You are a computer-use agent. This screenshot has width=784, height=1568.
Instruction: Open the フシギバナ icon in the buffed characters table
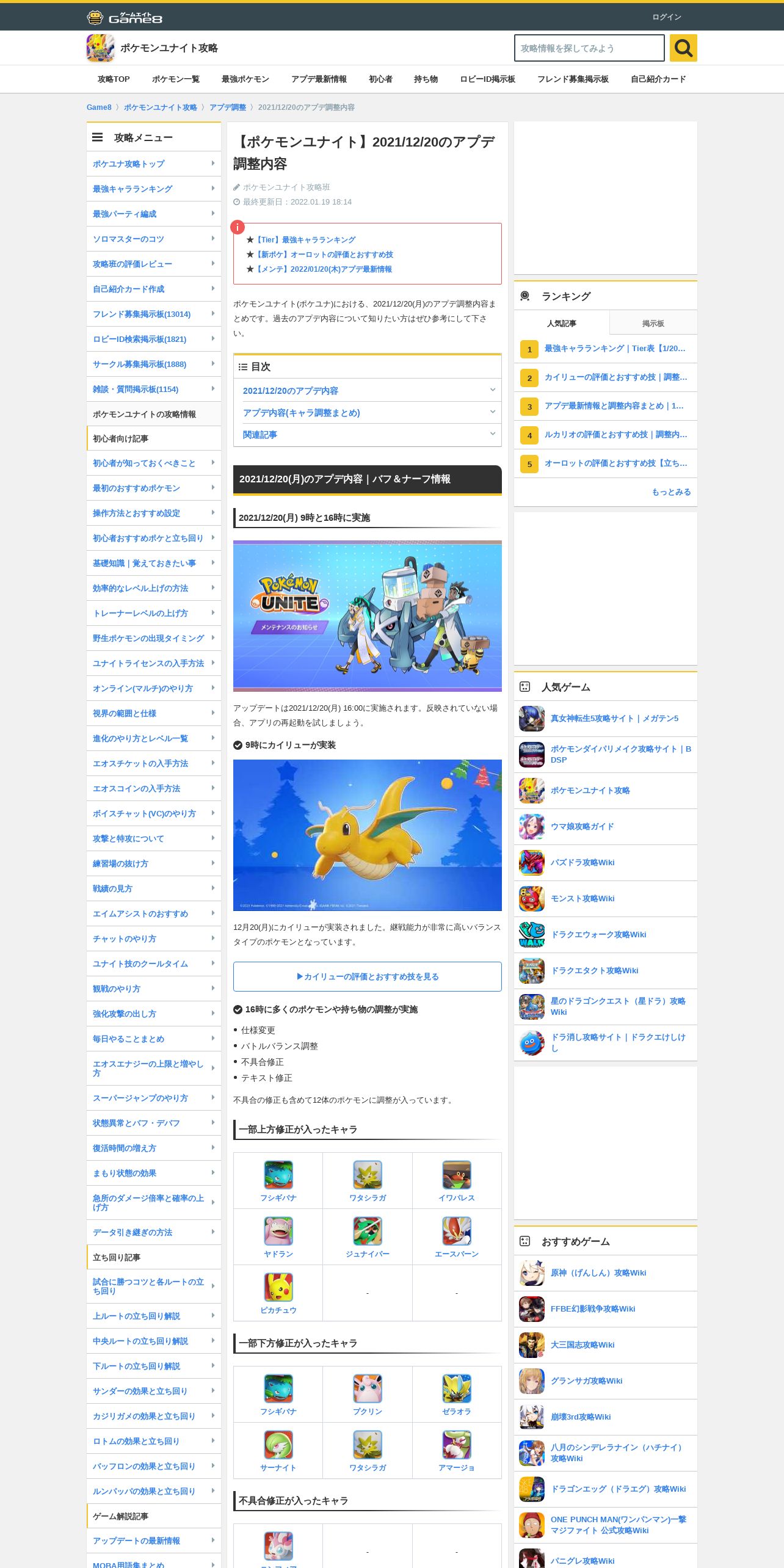click(278, 1175)
